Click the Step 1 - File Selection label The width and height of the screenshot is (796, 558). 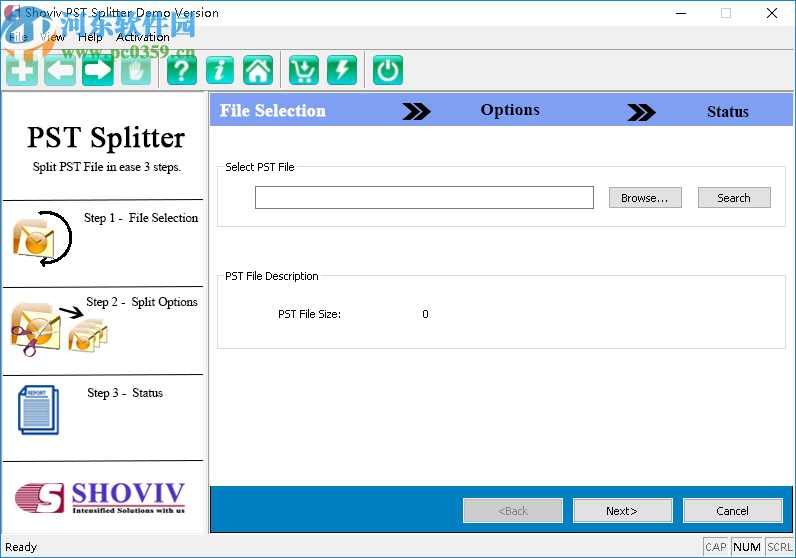(141, 218)
